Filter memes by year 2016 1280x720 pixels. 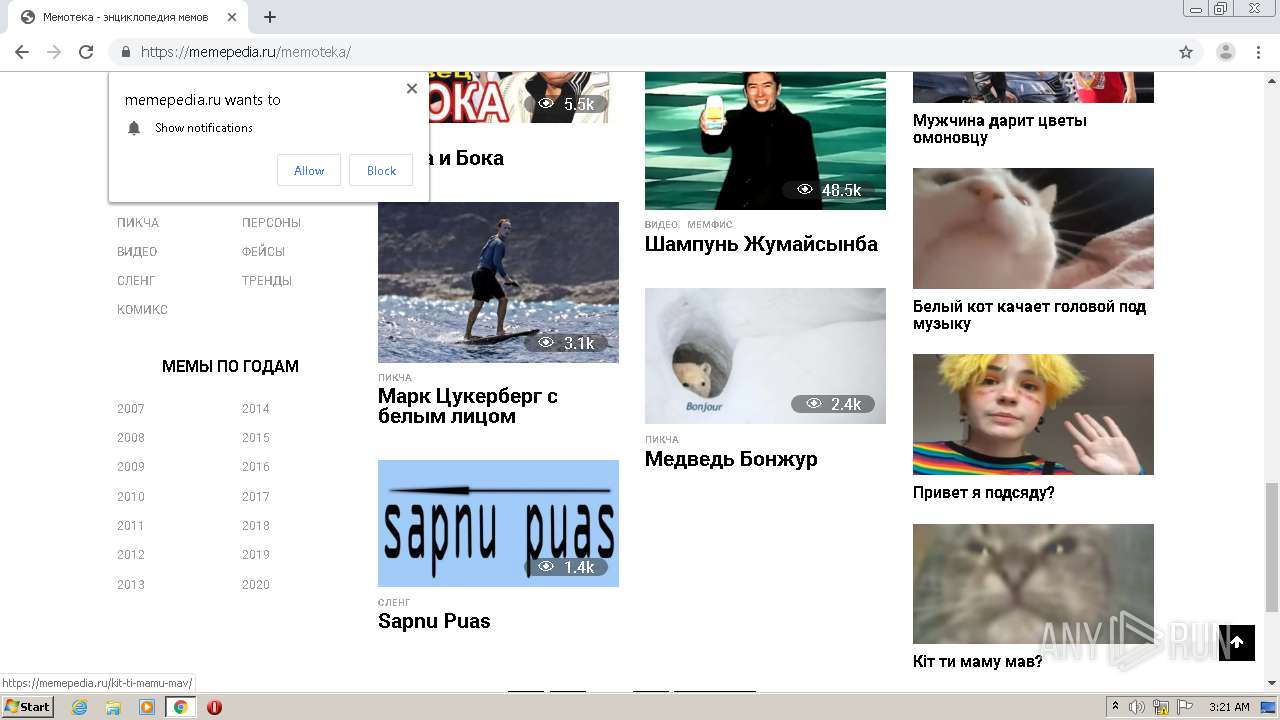point(256,467)
